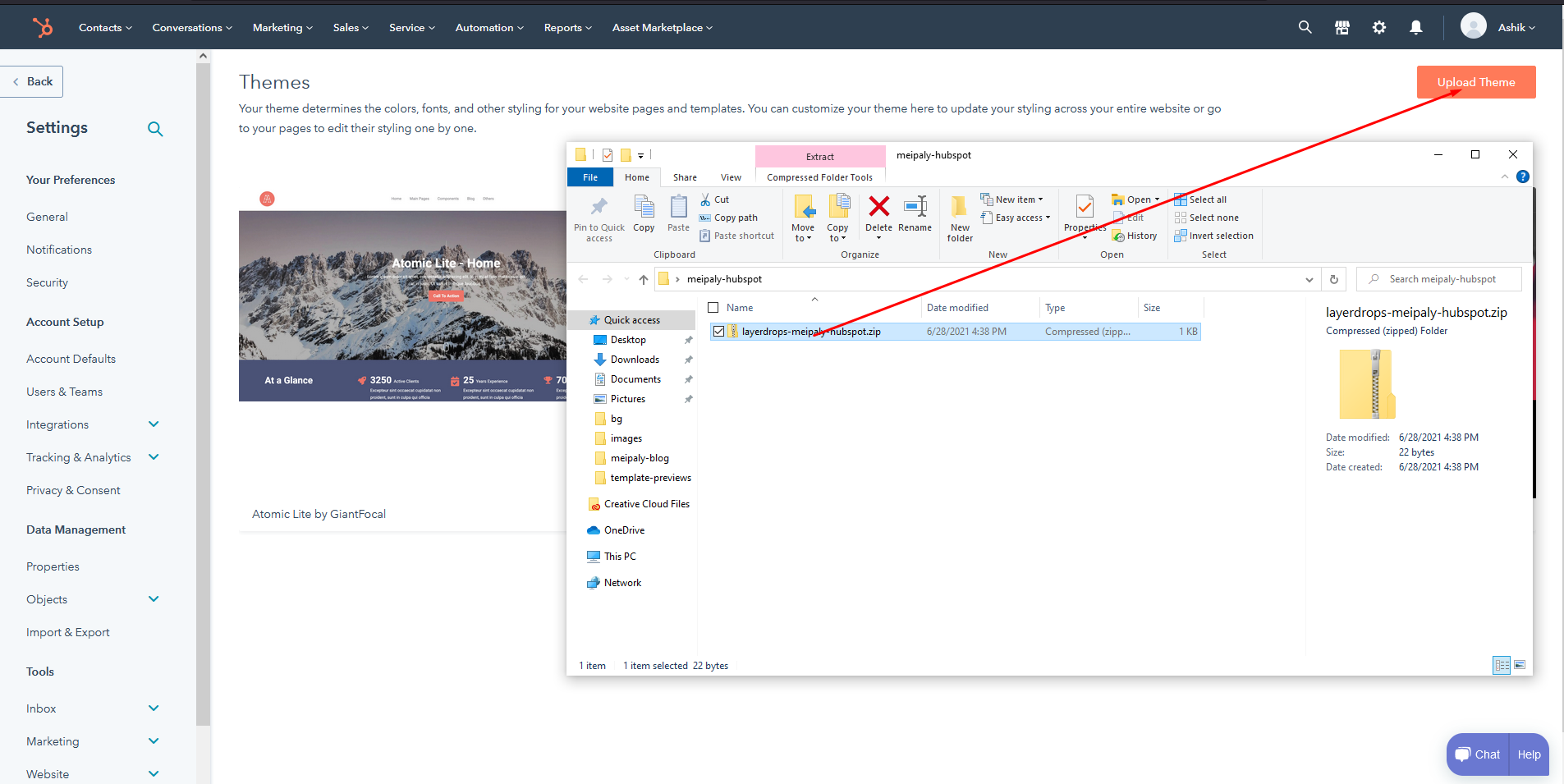Open the settings gear in top bar

(1379, 27)
